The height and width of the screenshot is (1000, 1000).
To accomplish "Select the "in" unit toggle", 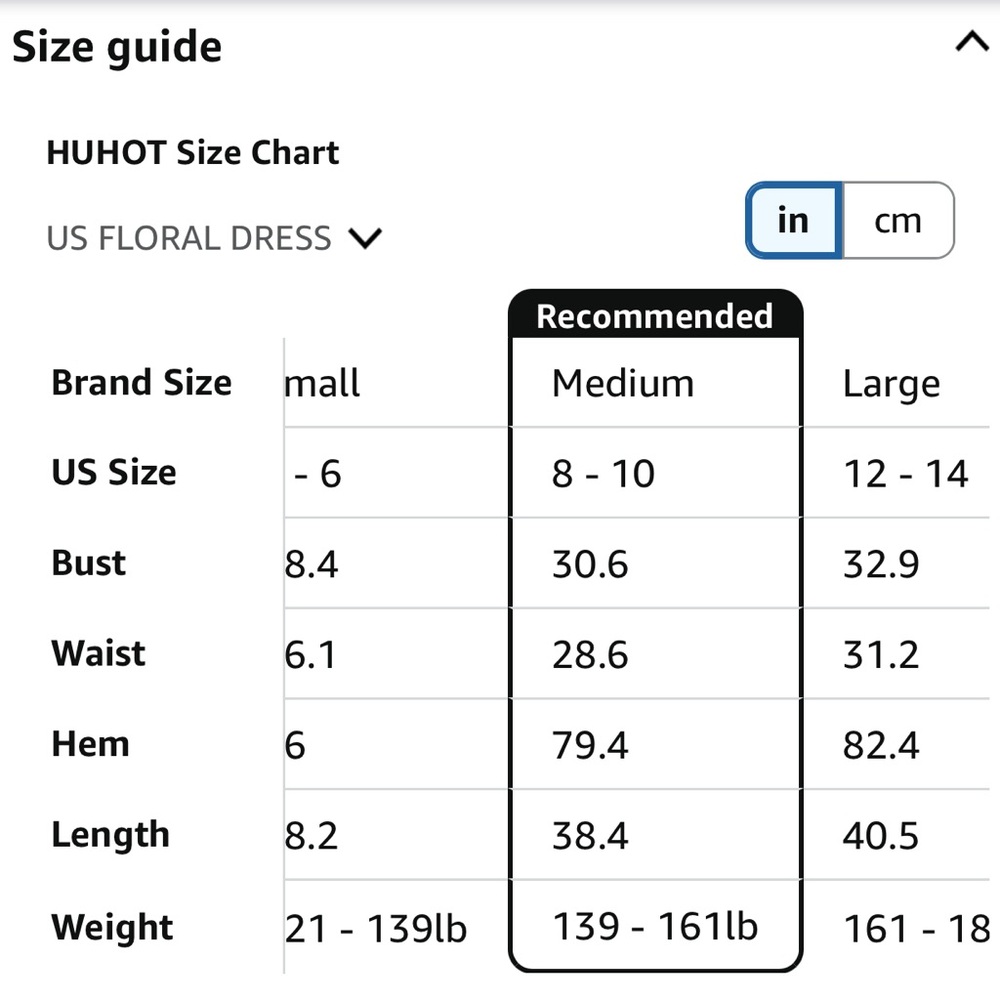I will click(794, 220).
